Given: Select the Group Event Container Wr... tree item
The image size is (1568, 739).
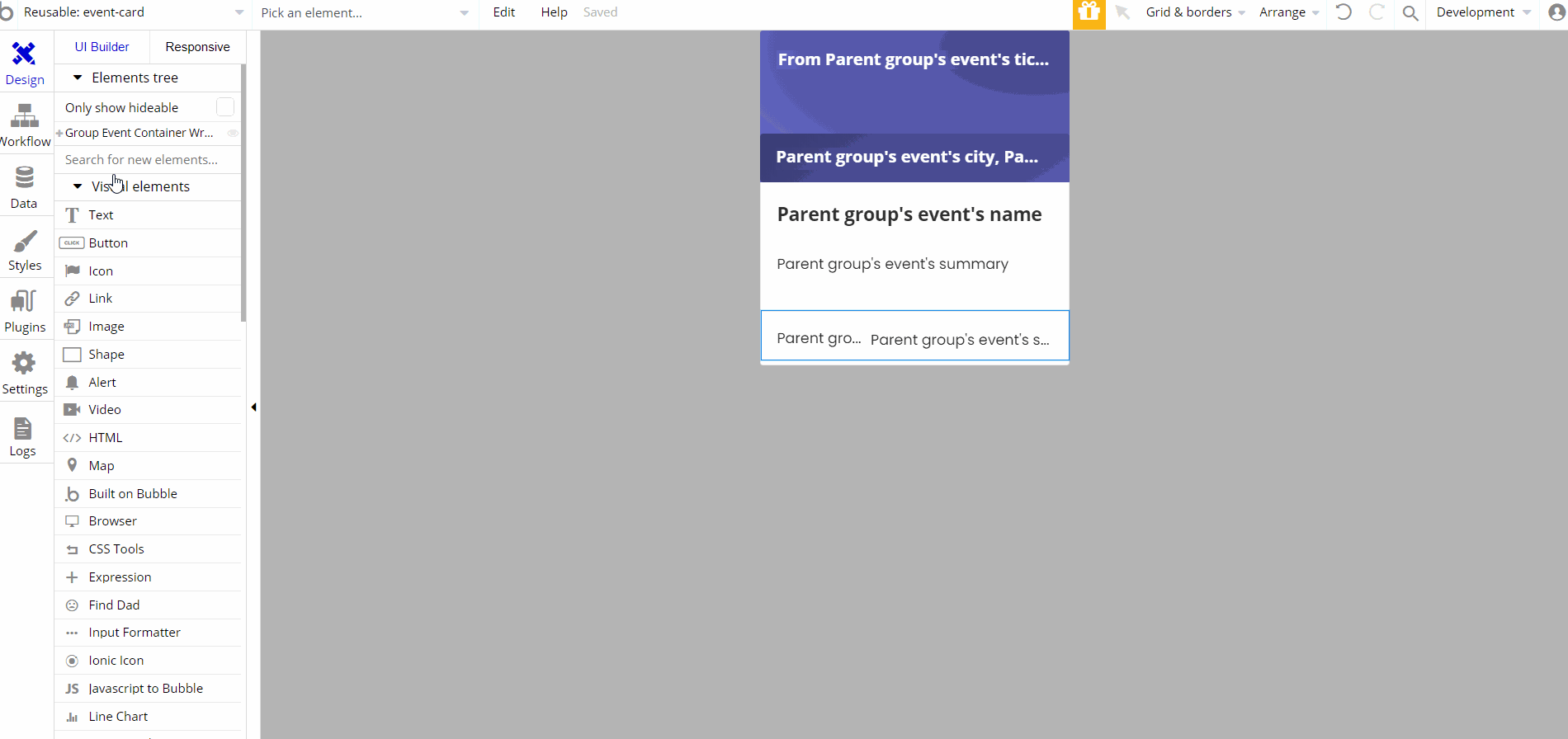Looking at the screenshot, I should (139, 133).
